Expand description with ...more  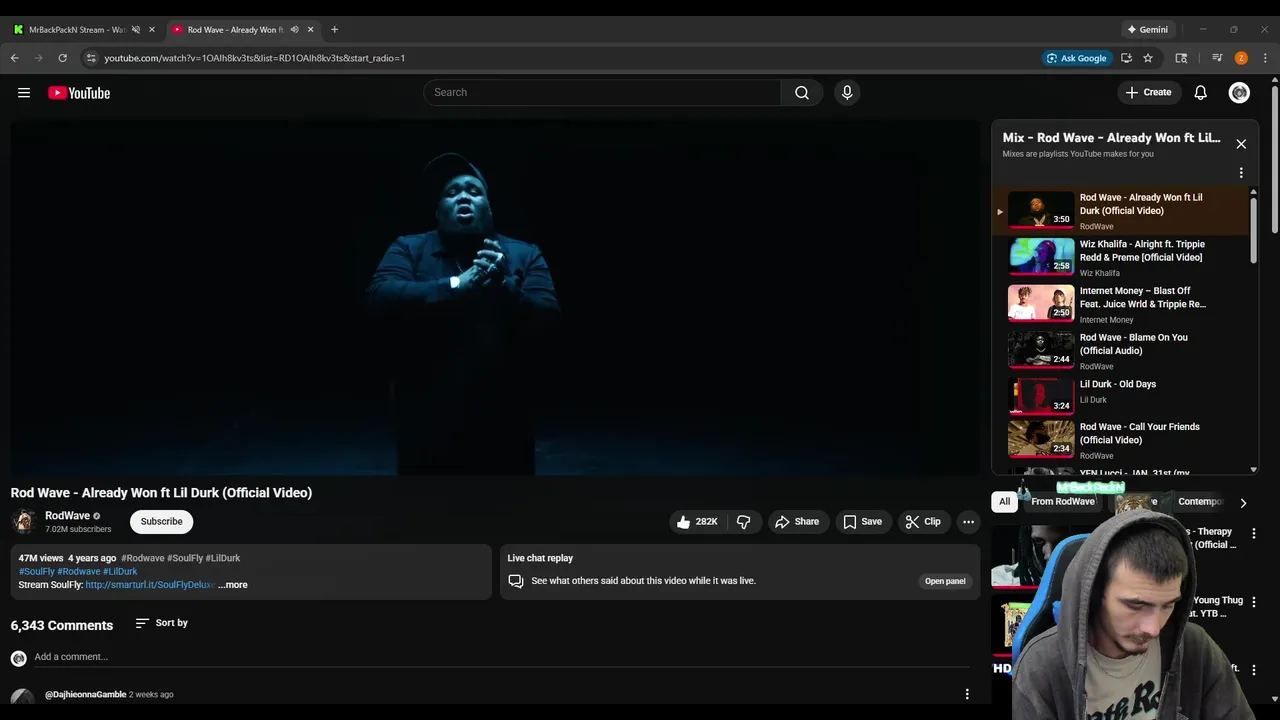click(233, 585)
